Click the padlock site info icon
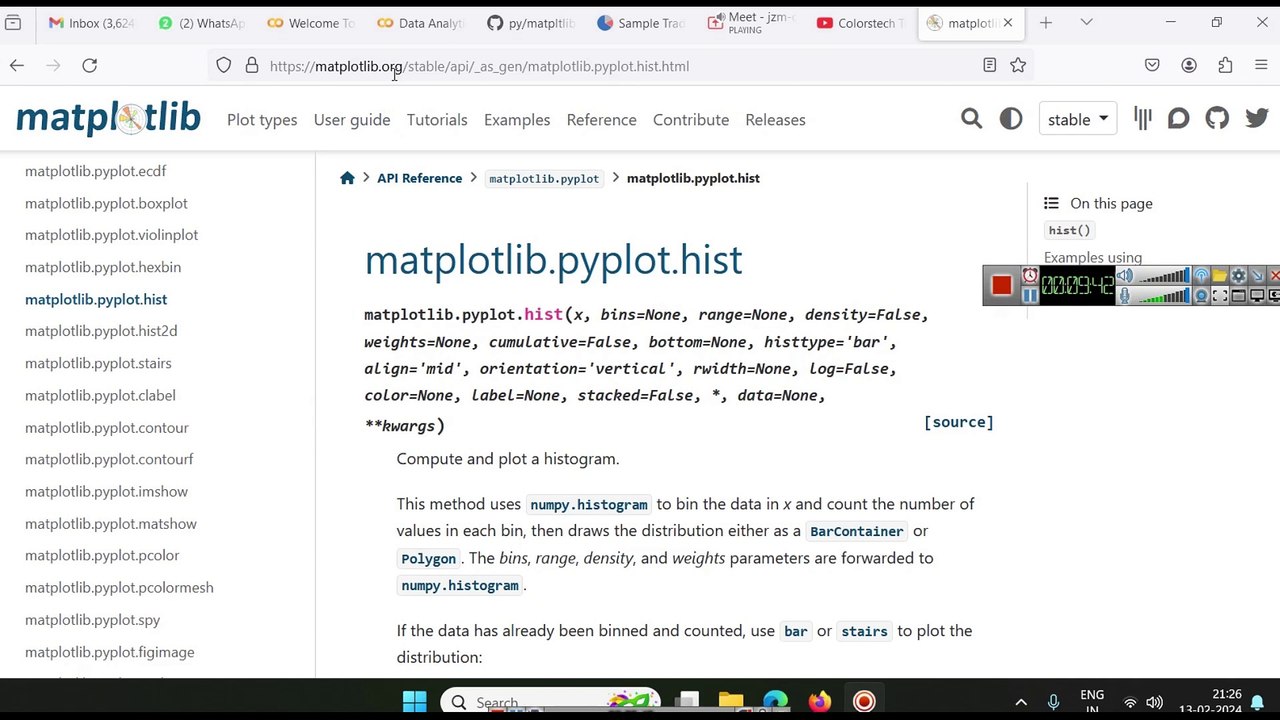 pos(251,65)
